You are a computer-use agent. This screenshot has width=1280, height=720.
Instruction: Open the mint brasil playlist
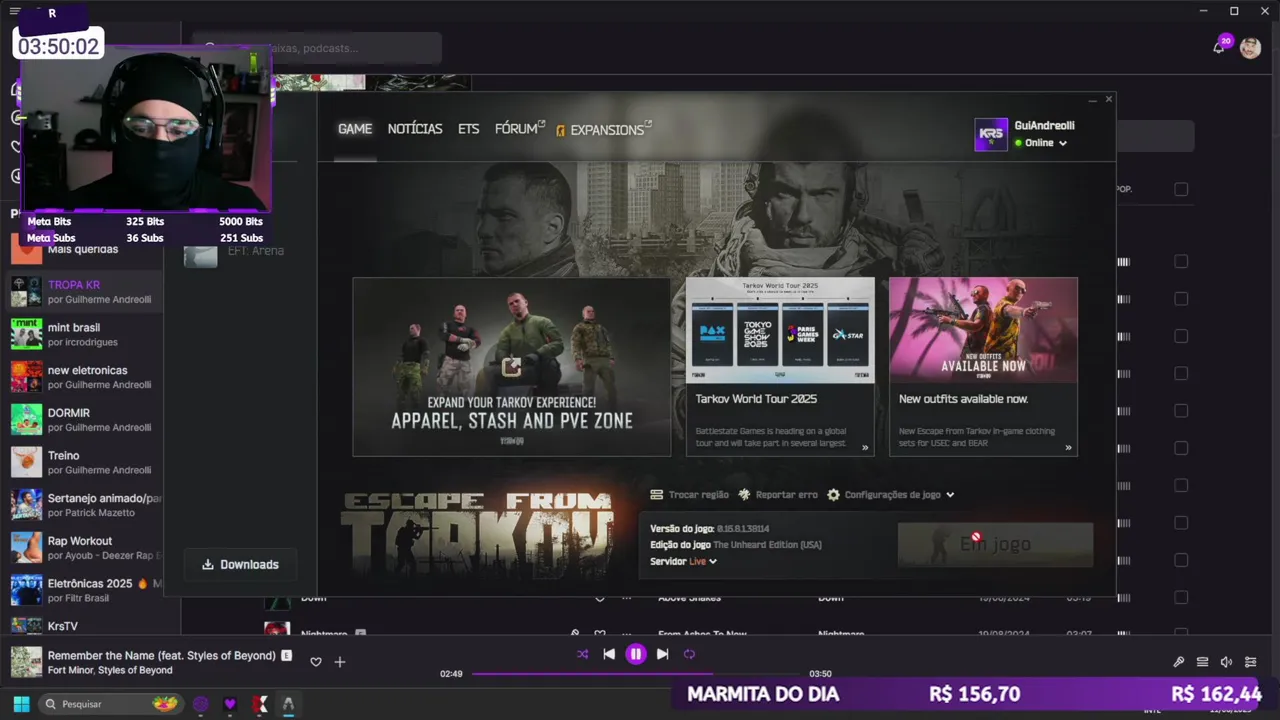click(x=86, y=334)
